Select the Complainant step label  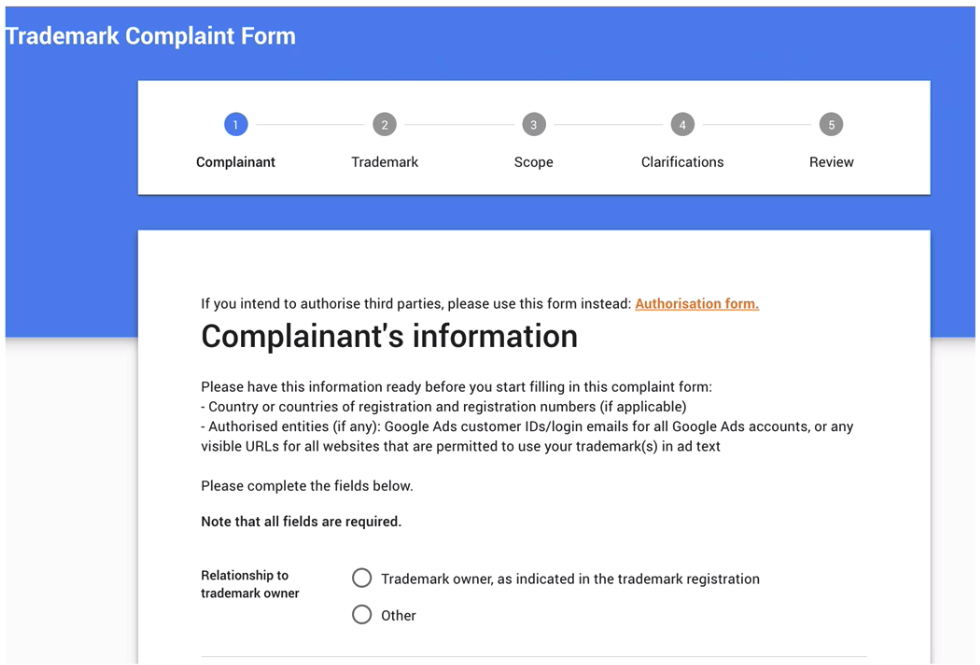coord(236,162)
